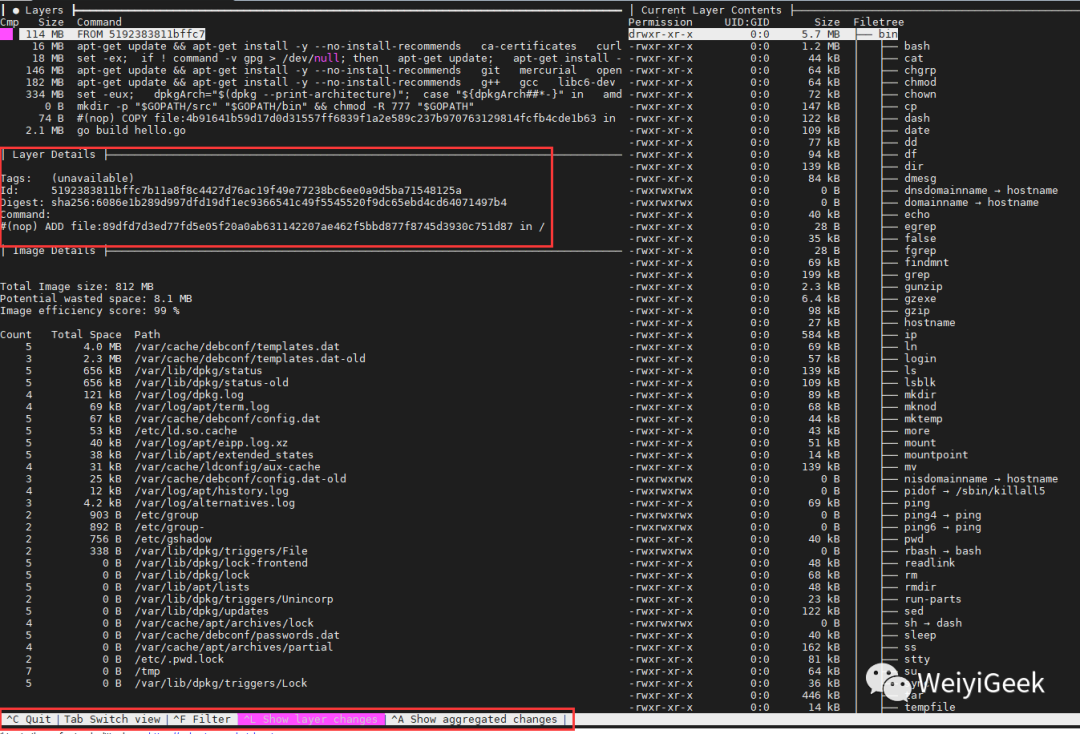Click the sha256 Digest value
Screen dimensions: 1080x734
279,202
